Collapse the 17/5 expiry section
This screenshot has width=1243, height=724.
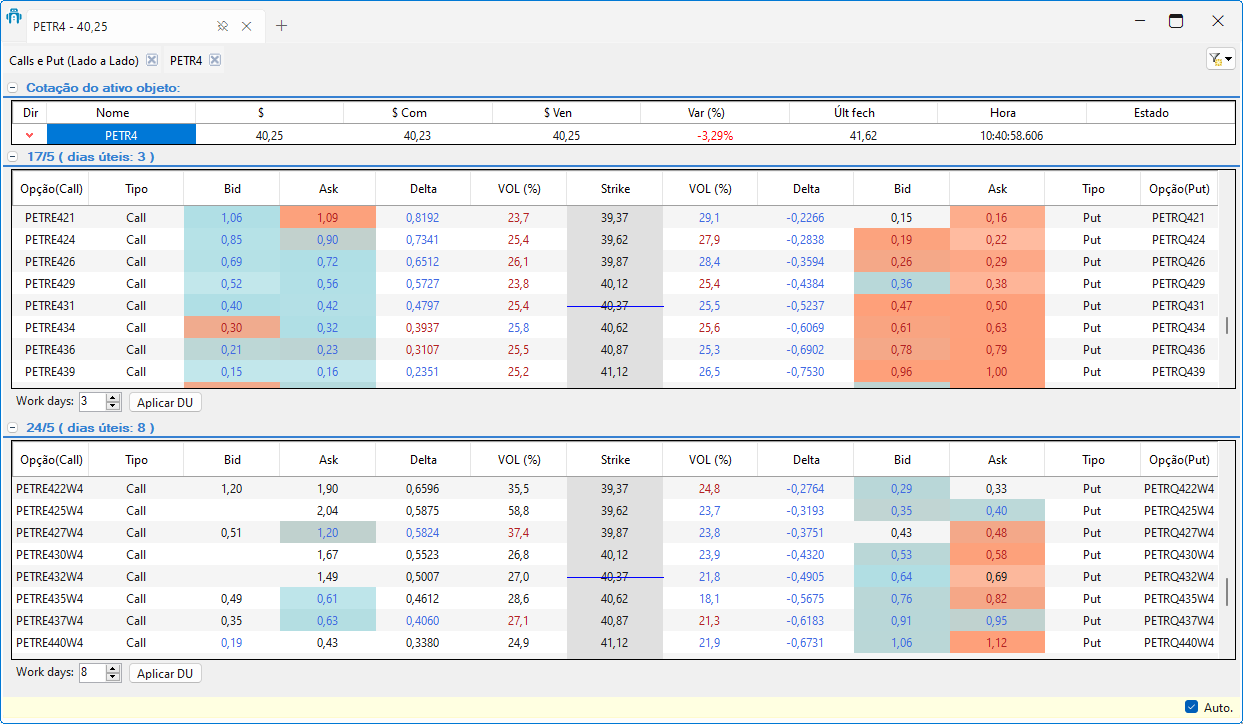pyautogui.click(x=13, y=157)
